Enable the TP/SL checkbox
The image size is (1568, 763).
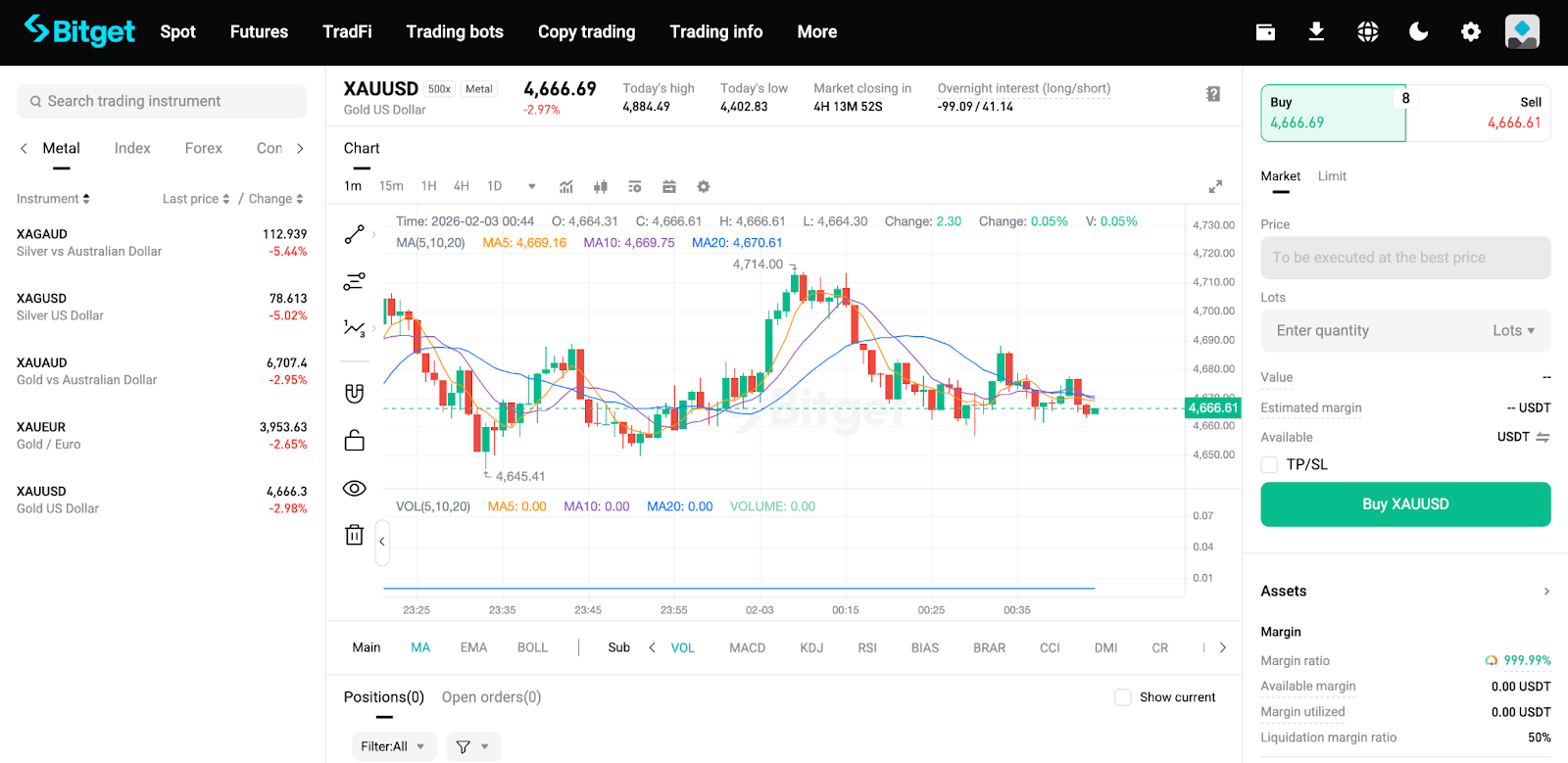[x=1269, y=464]
